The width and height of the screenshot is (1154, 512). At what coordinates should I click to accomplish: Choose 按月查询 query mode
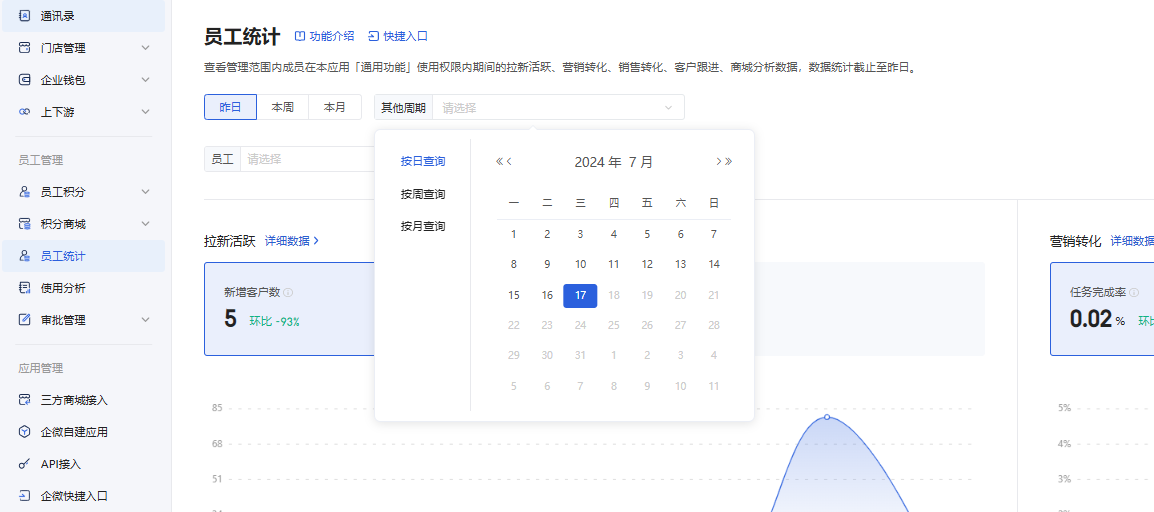[x=423, y=227]
